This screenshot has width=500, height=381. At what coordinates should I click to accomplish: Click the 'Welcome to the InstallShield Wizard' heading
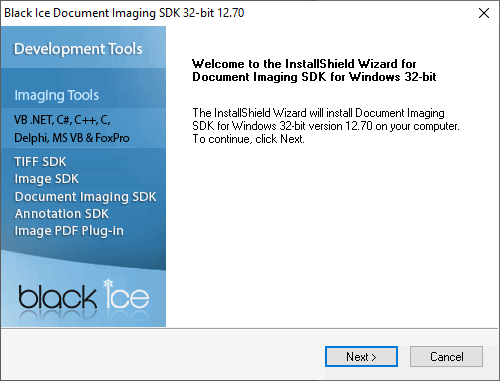pos(314,70)
